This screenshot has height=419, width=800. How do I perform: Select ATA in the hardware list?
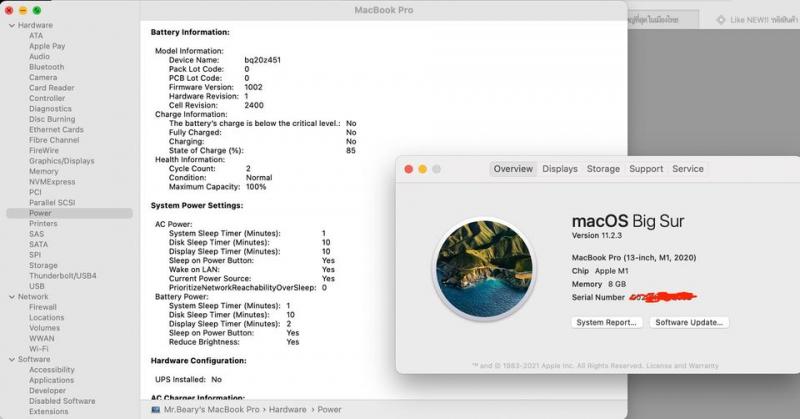point(36,36)
